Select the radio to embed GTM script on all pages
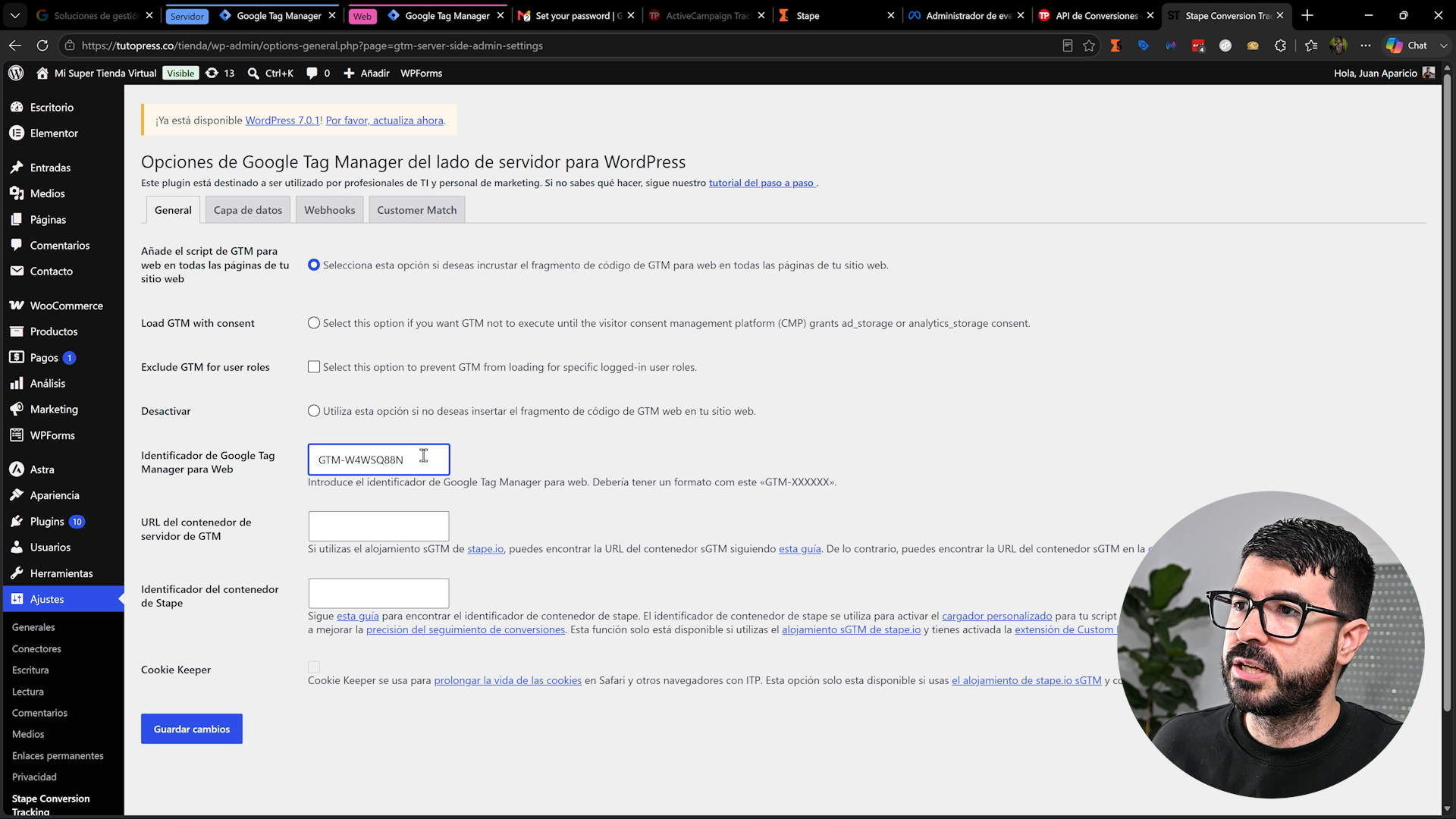This screenshot has width=1456, height=819. (x=314, y=265)
